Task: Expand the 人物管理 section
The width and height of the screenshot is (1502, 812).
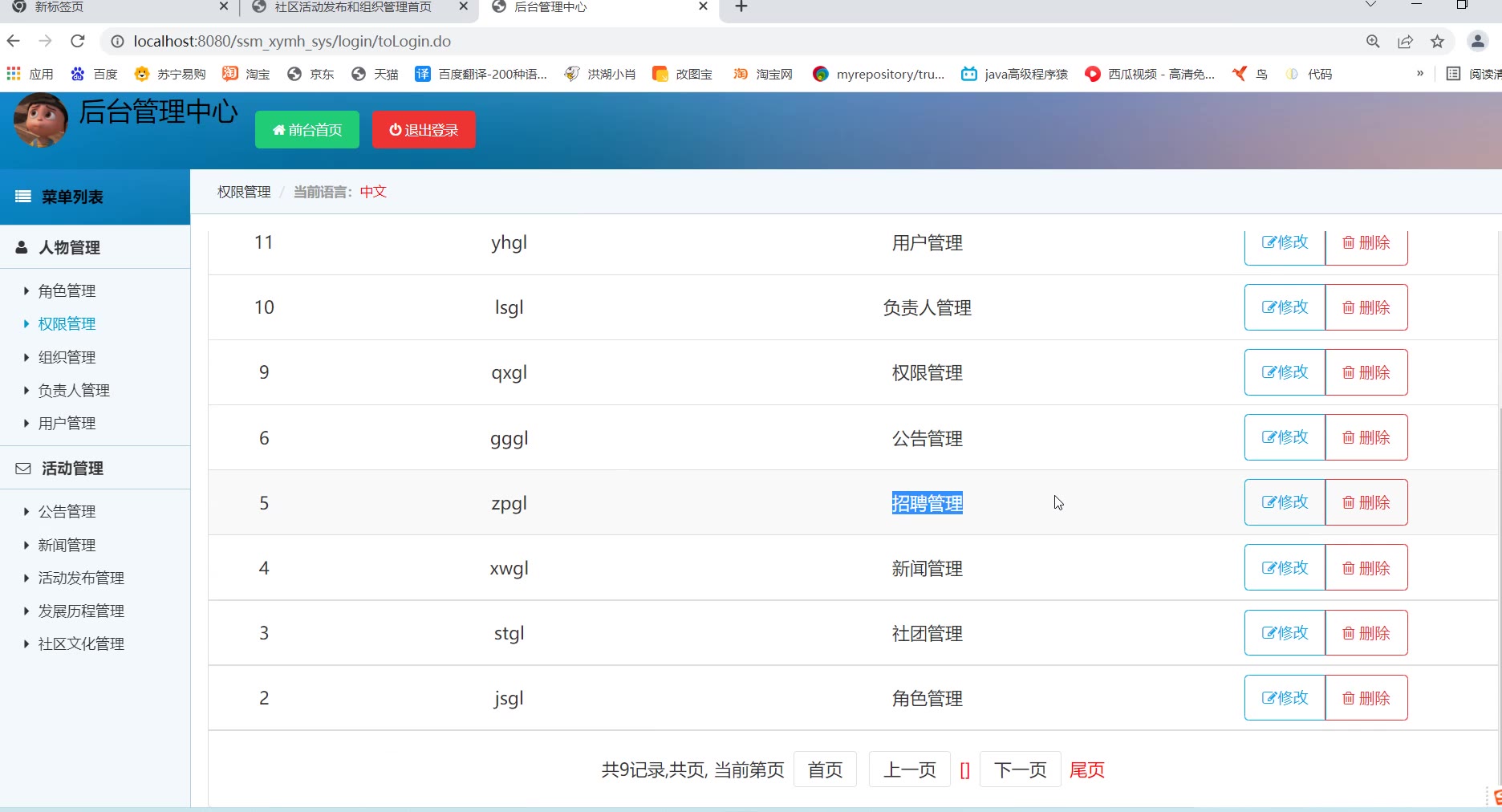Action: tap(95, 248)
